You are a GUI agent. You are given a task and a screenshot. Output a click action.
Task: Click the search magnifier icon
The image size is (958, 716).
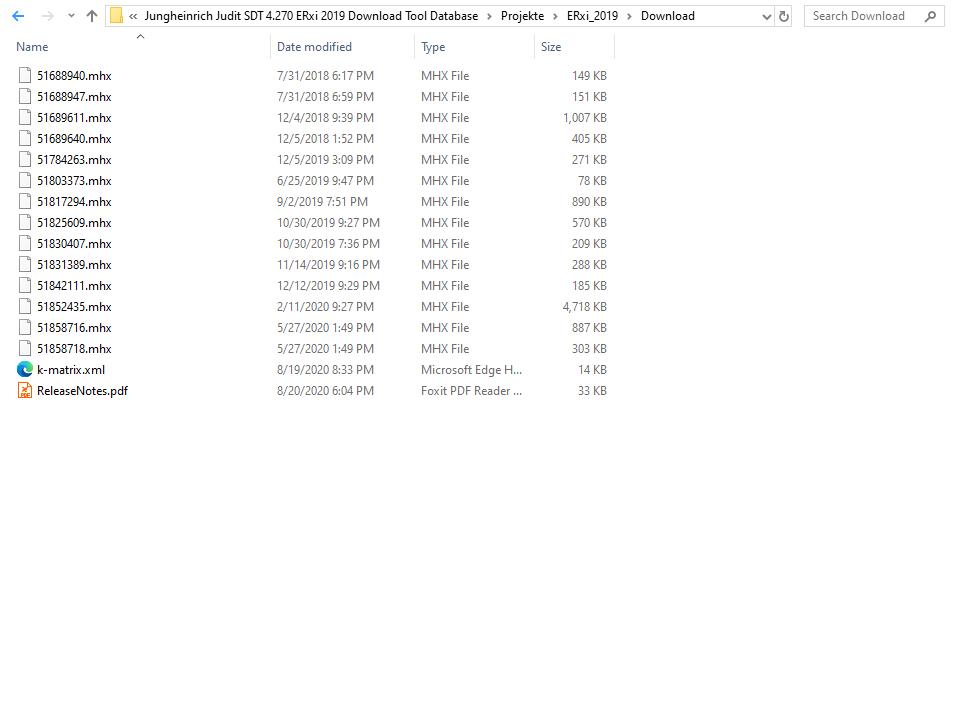[x=931, y=16]
